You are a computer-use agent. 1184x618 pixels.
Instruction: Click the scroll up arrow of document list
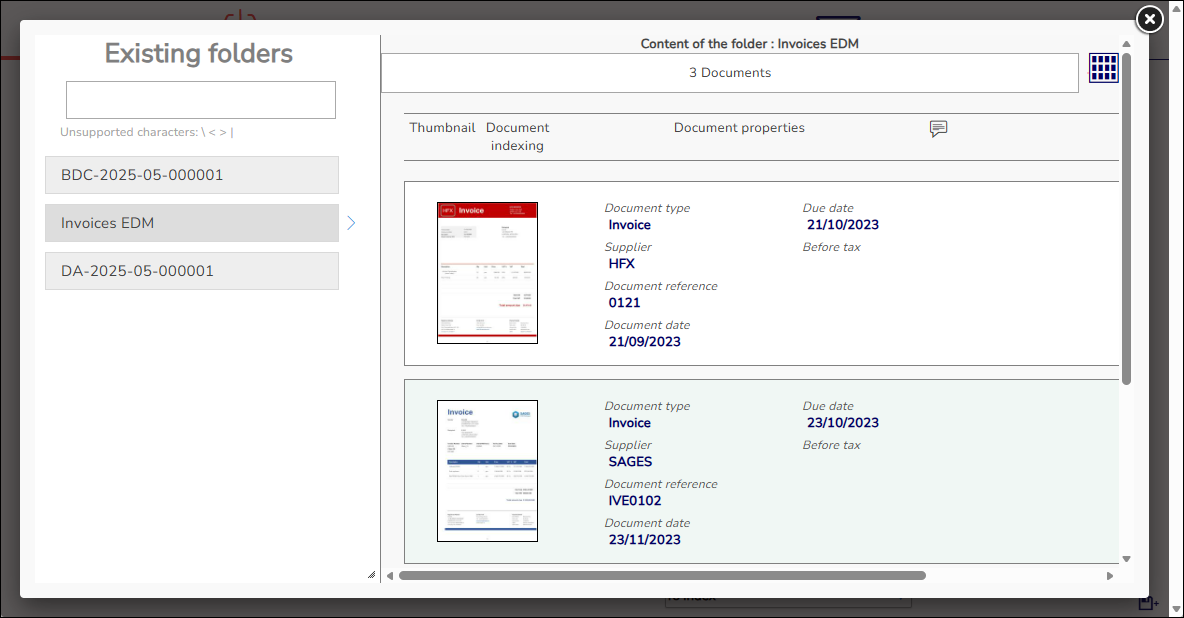click(1126, 44)
